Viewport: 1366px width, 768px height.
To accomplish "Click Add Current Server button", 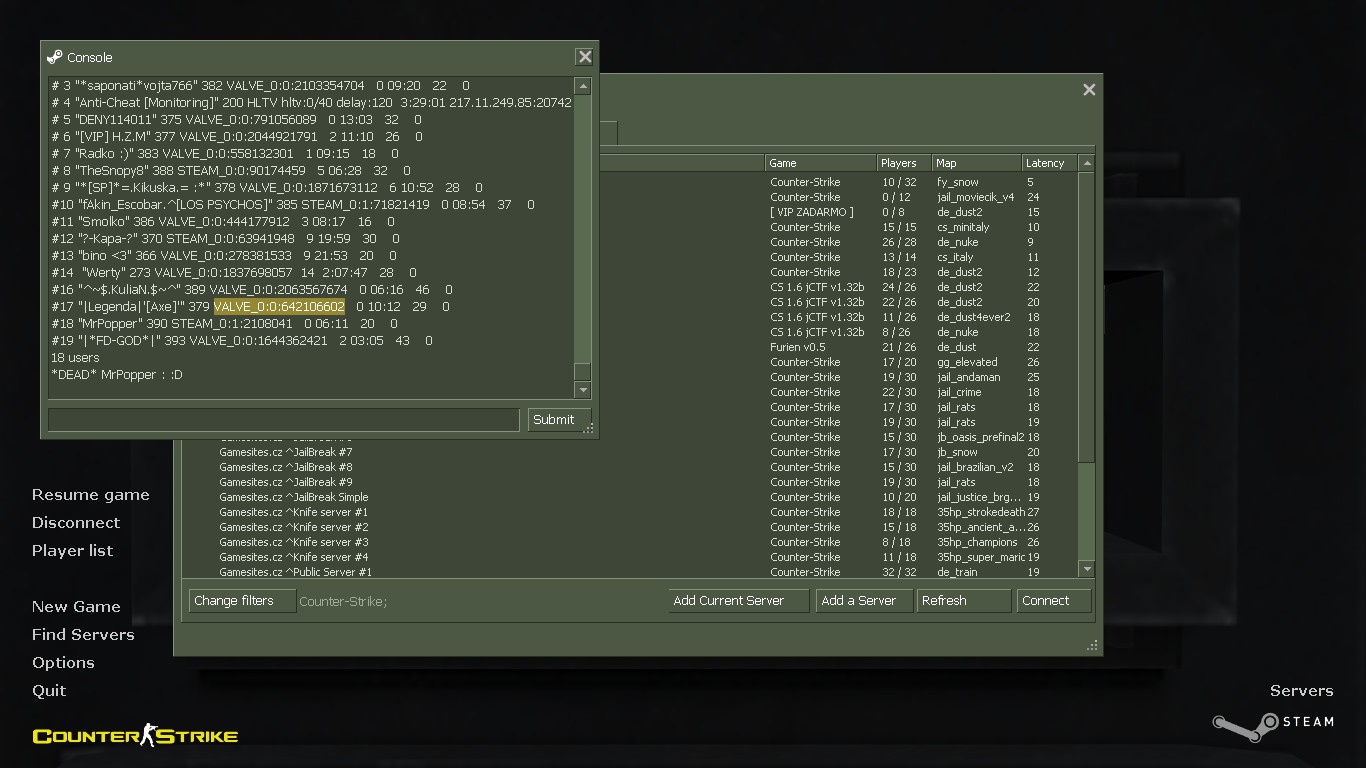I will (x=739, y=601).
